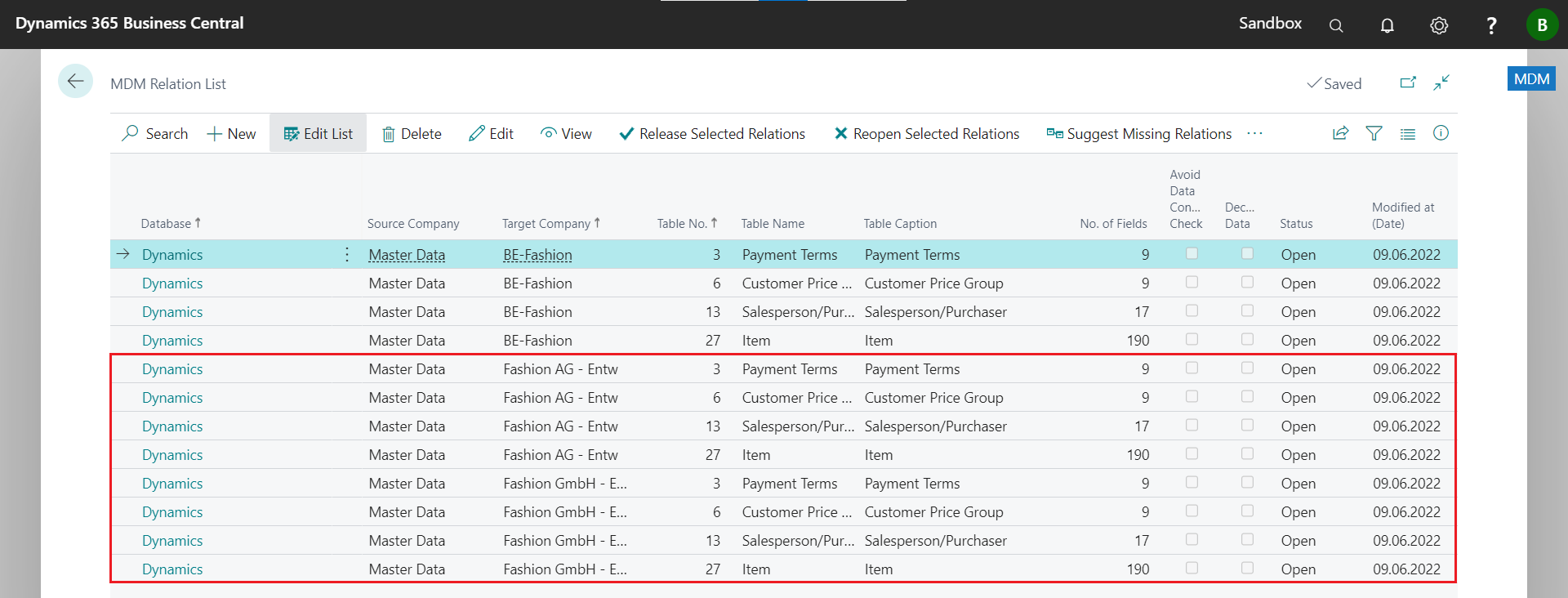Open the Table Name column header menu
The height and width of the screenshot is (598, 1568).
pyautogui.click(x=773, y=224)
